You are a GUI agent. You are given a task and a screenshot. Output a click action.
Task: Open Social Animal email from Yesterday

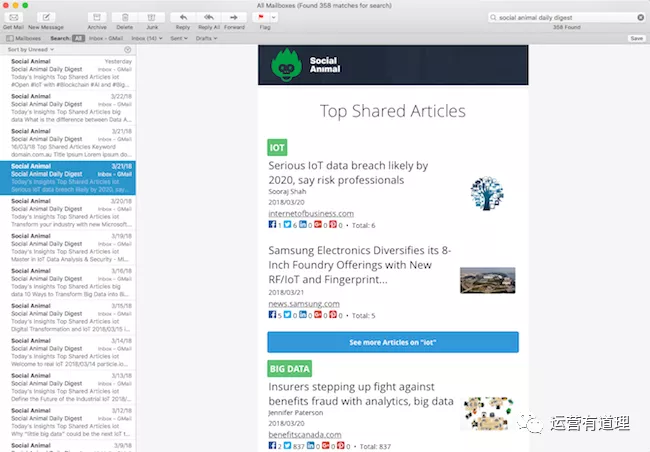(x=68, y=73)
